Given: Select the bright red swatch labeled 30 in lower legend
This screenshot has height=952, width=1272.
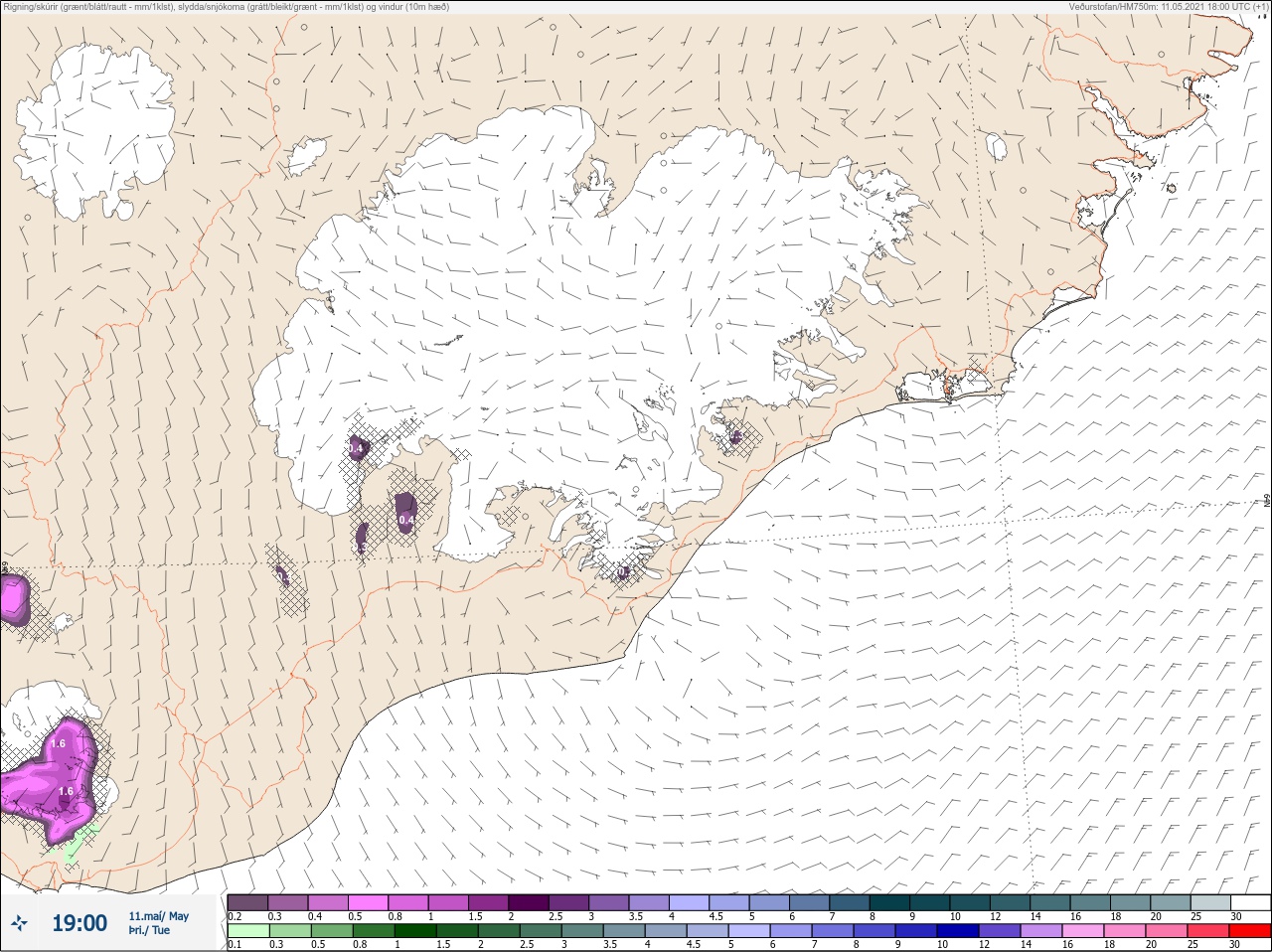Looking at the screenshot, I should coord(1250,931).
